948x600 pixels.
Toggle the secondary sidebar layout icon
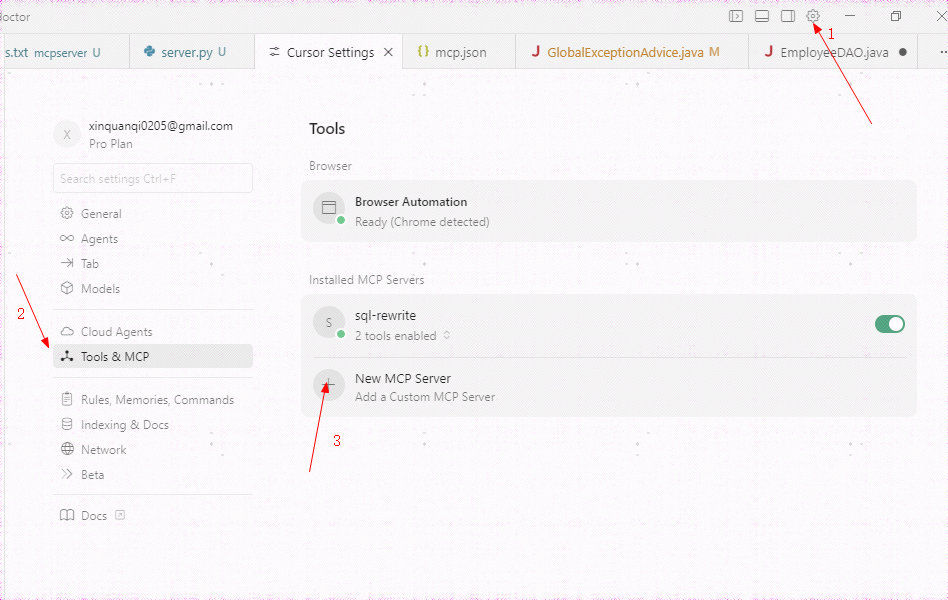pyautogui.click(x=788, y=16)
